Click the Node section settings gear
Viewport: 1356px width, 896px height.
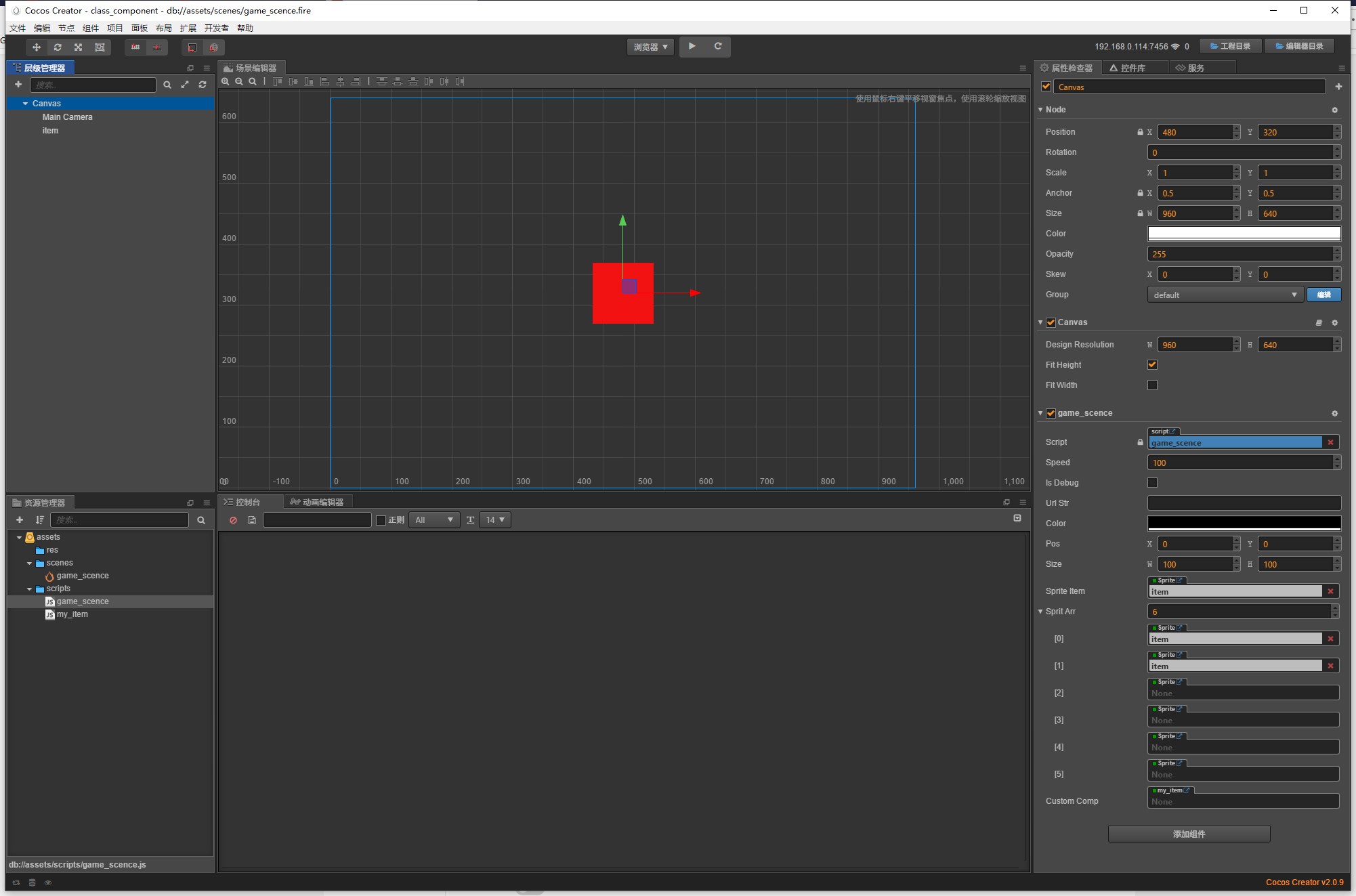pos(1334,110)
